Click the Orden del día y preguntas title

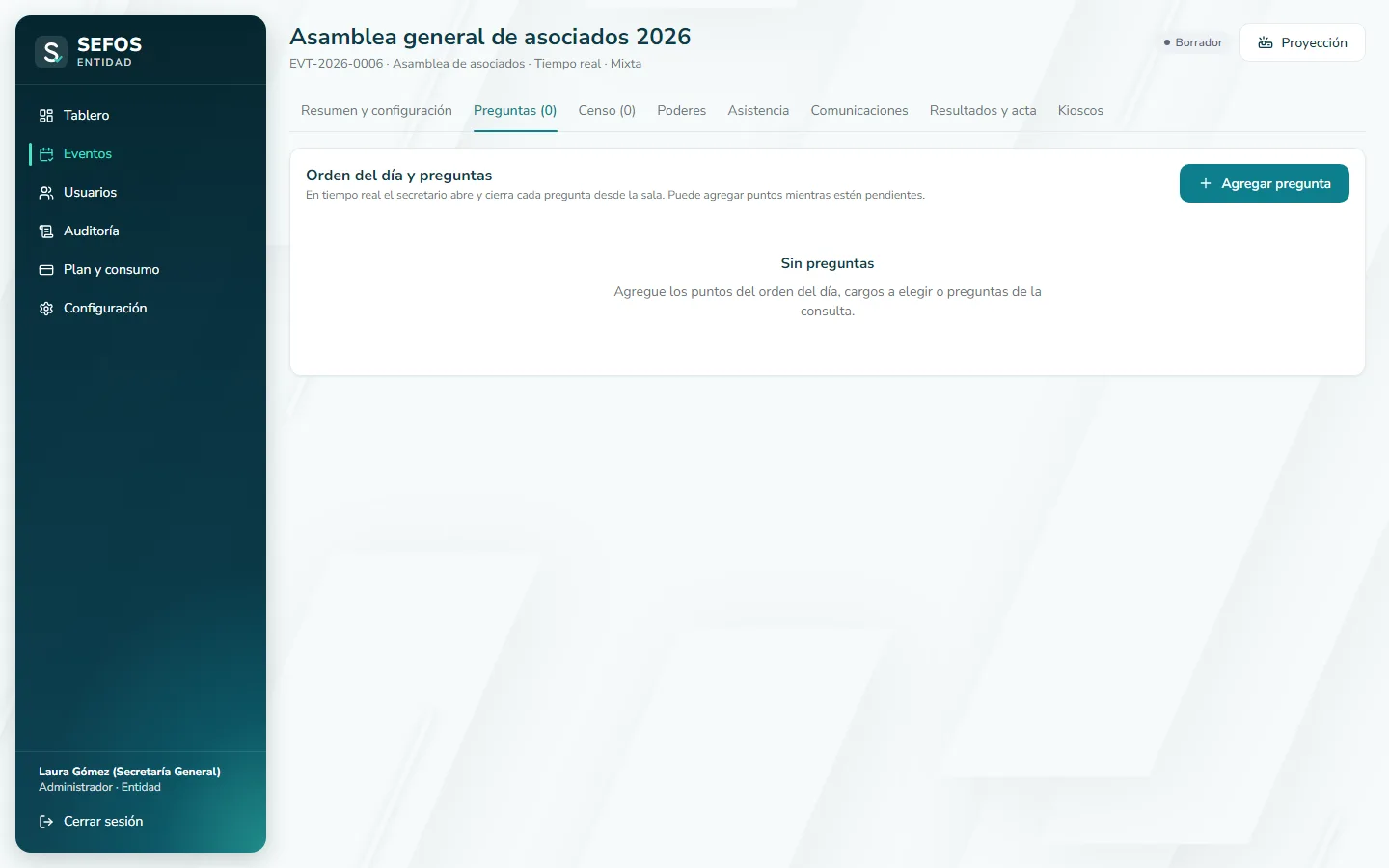(x=399, y=176)
